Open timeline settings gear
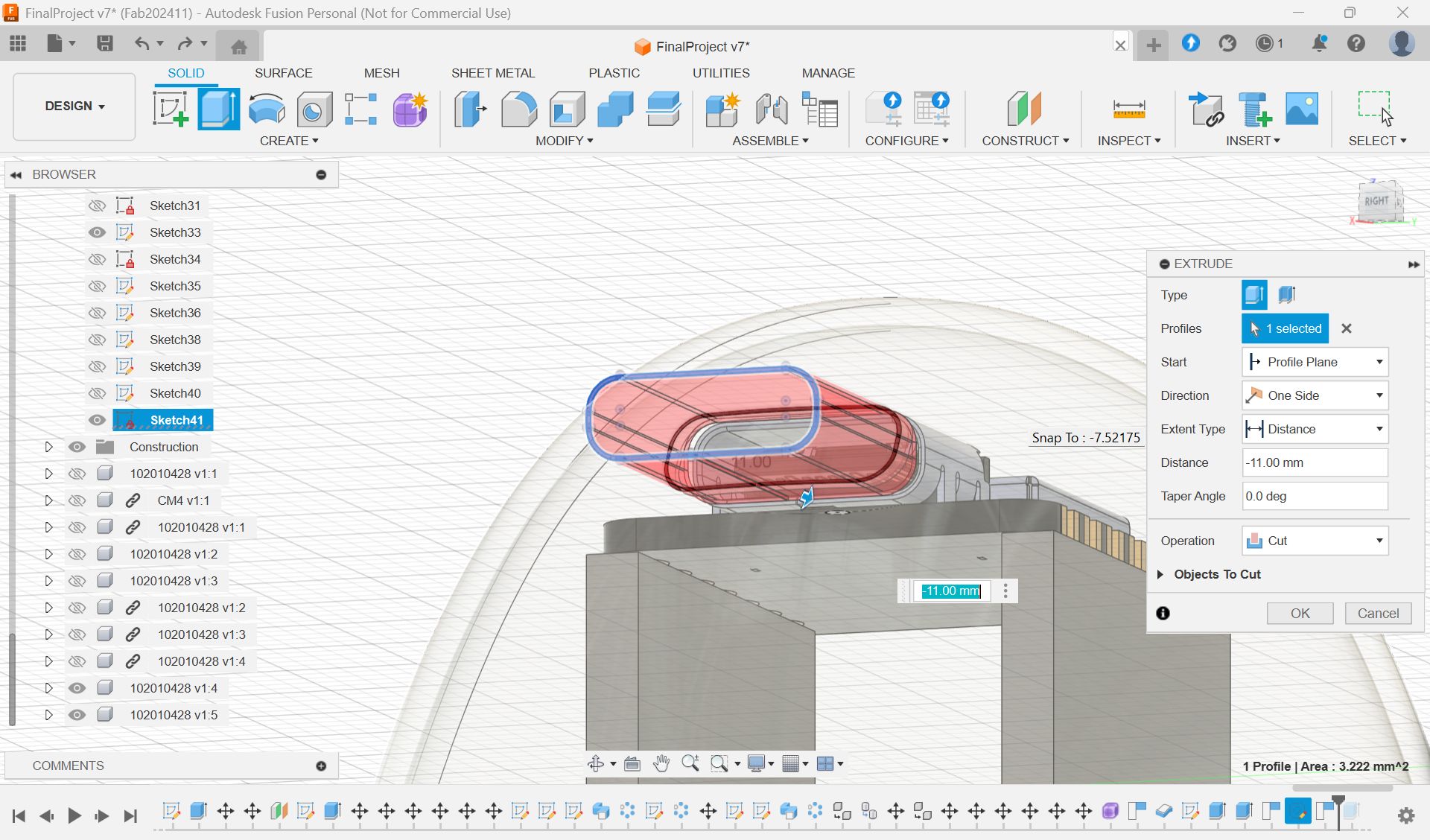The width and height of the screenshot is (1430, 840). tap(1406, 815)
